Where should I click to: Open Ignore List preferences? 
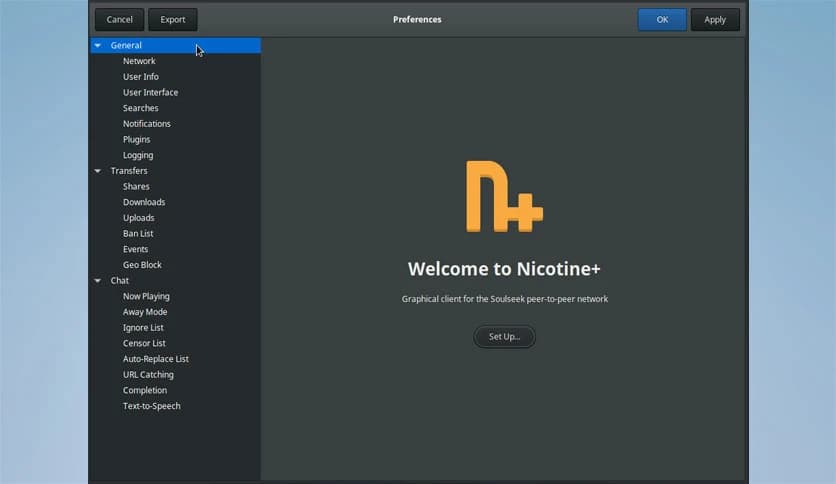point(175,328)
